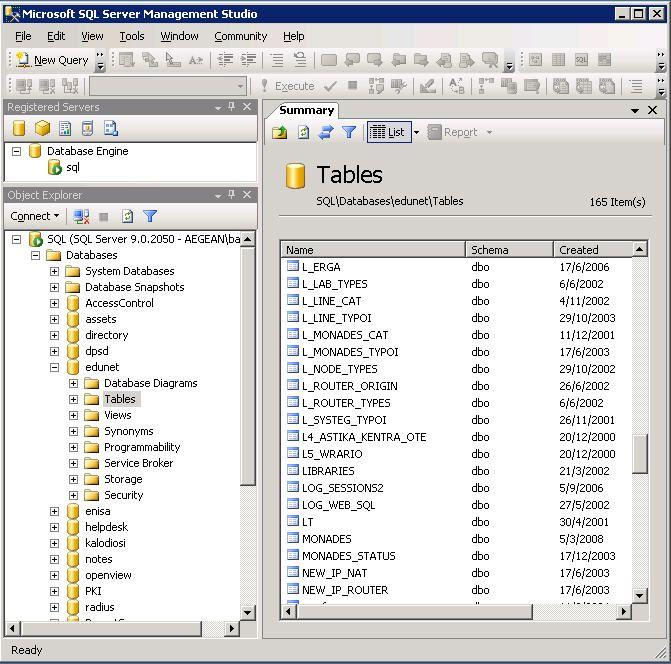Click the Database Engine icon in Registered Servers
This screenshot has height=664, width=671.
click(19, 128)
